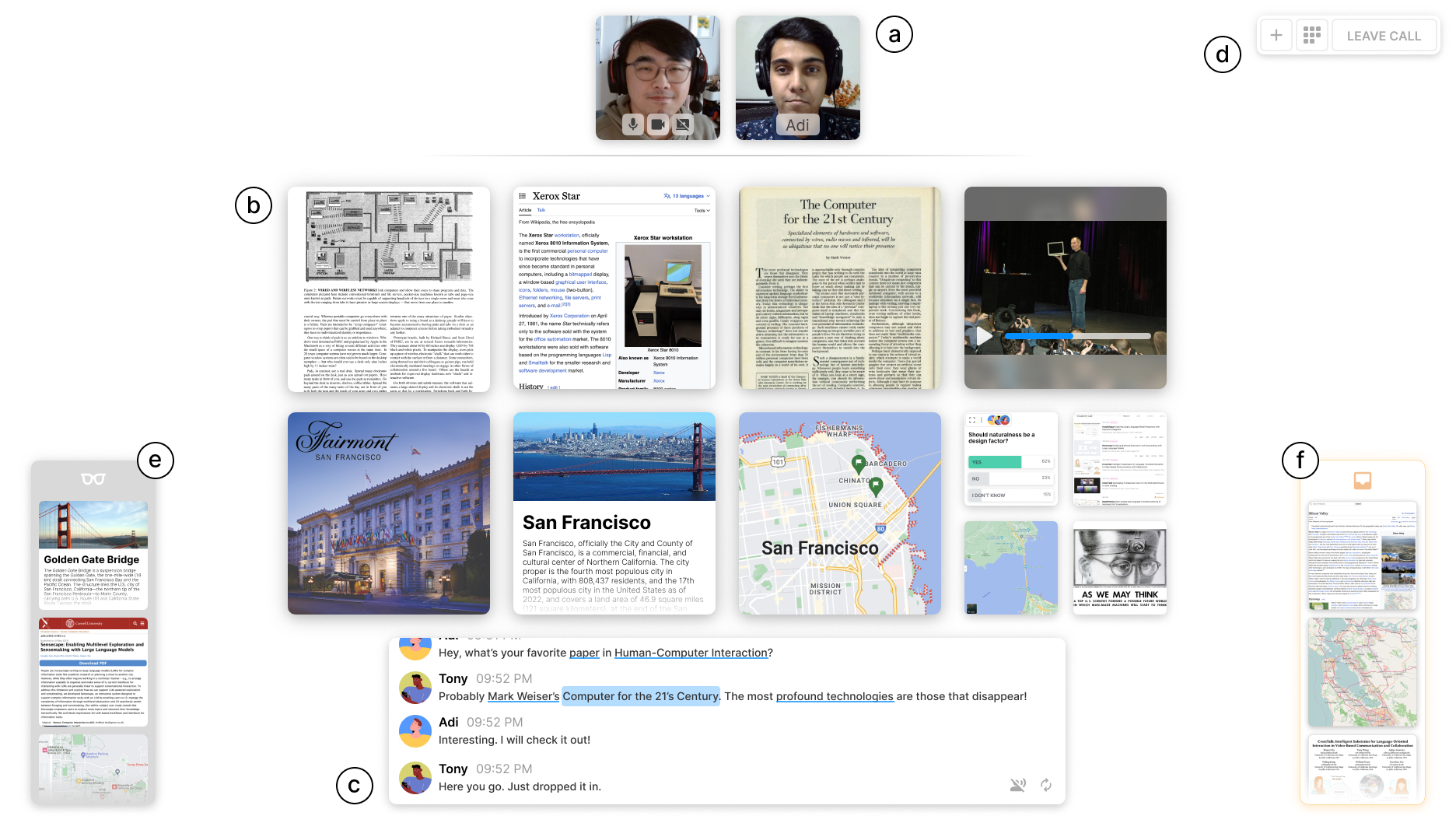Viewport: 1456px width, 823px height.
Task: Open the Computer for the 21st Century article card
Action: click(x=840, y=288)
